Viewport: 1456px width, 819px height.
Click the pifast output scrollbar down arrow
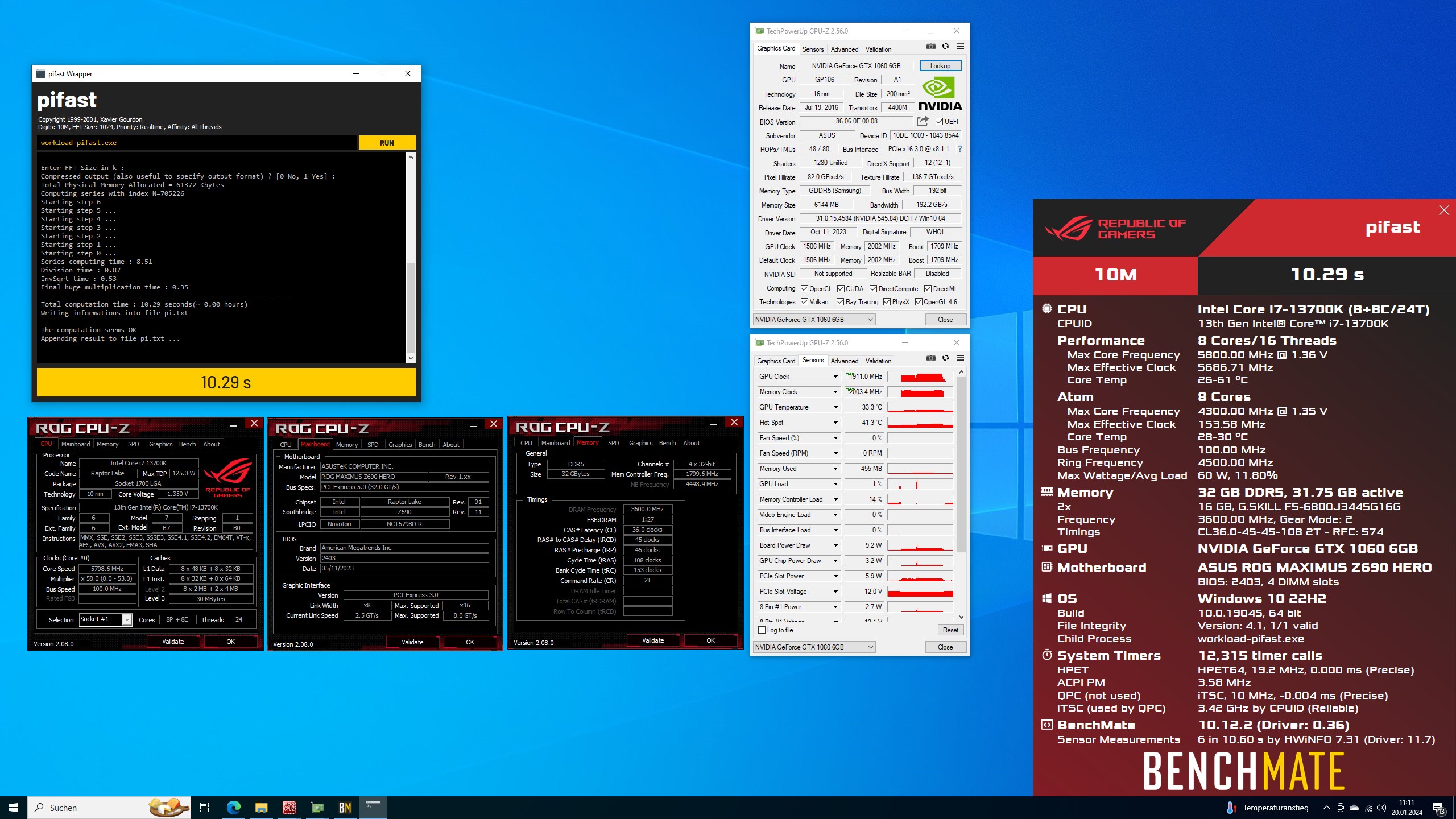pyautogui.click(x=411, y=358)
